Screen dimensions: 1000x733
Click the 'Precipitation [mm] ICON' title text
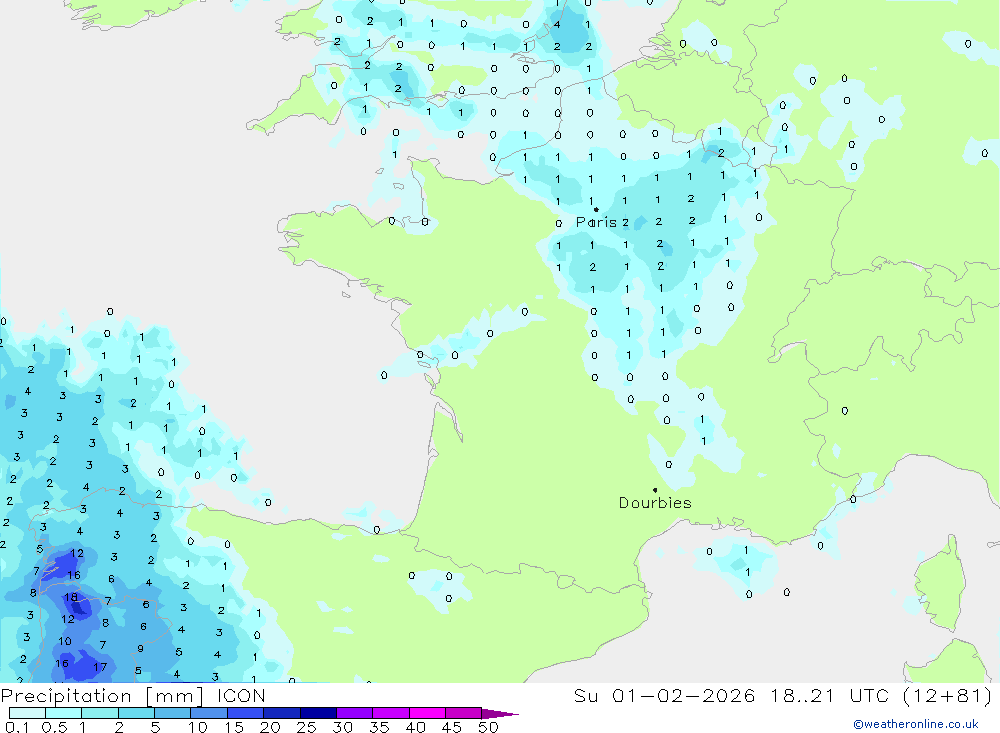pyautogui.click(x=133, y=696)
